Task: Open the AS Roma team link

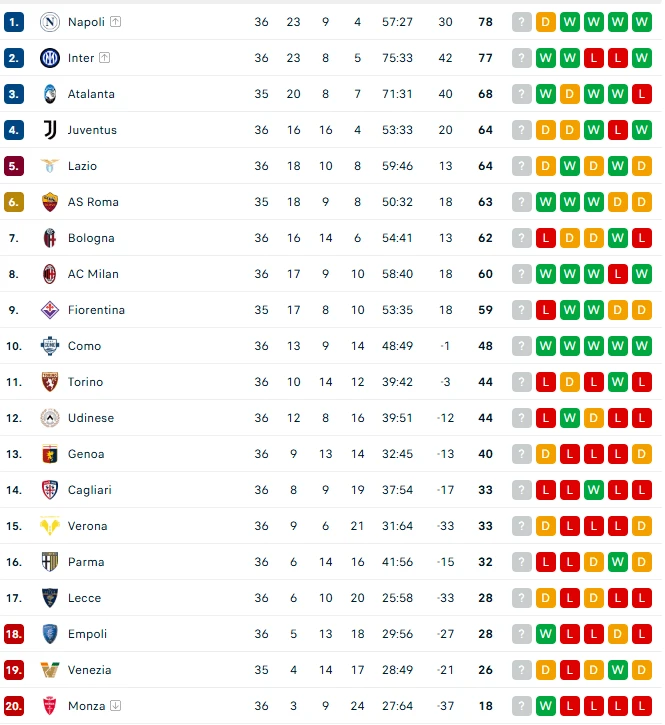Action: [93, 202]
